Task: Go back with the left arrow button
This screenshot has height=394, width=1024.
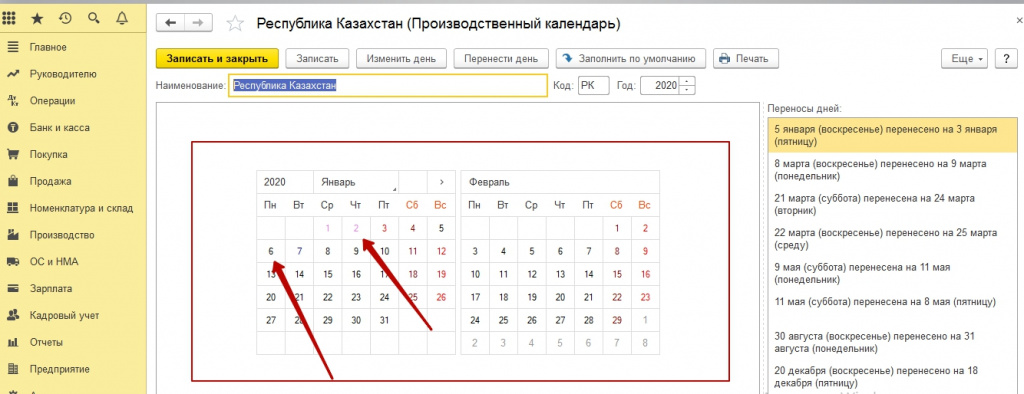Action: [170, 23]
